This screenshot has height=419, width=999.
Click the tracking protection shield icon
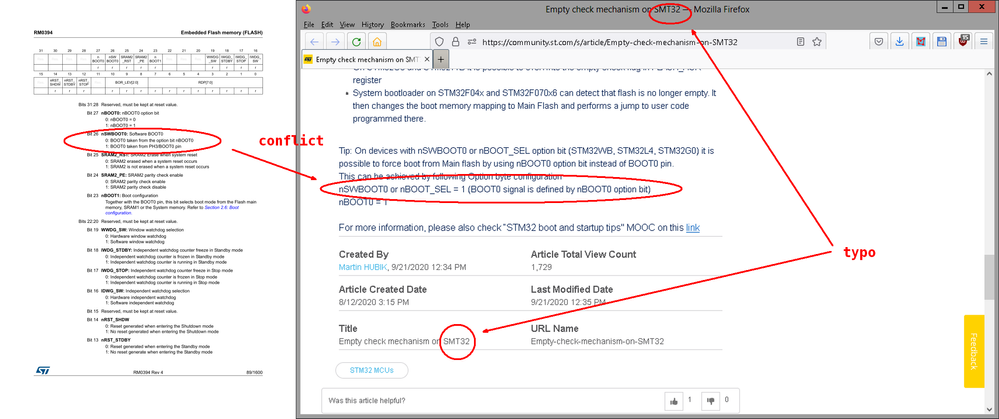point(439,42)
